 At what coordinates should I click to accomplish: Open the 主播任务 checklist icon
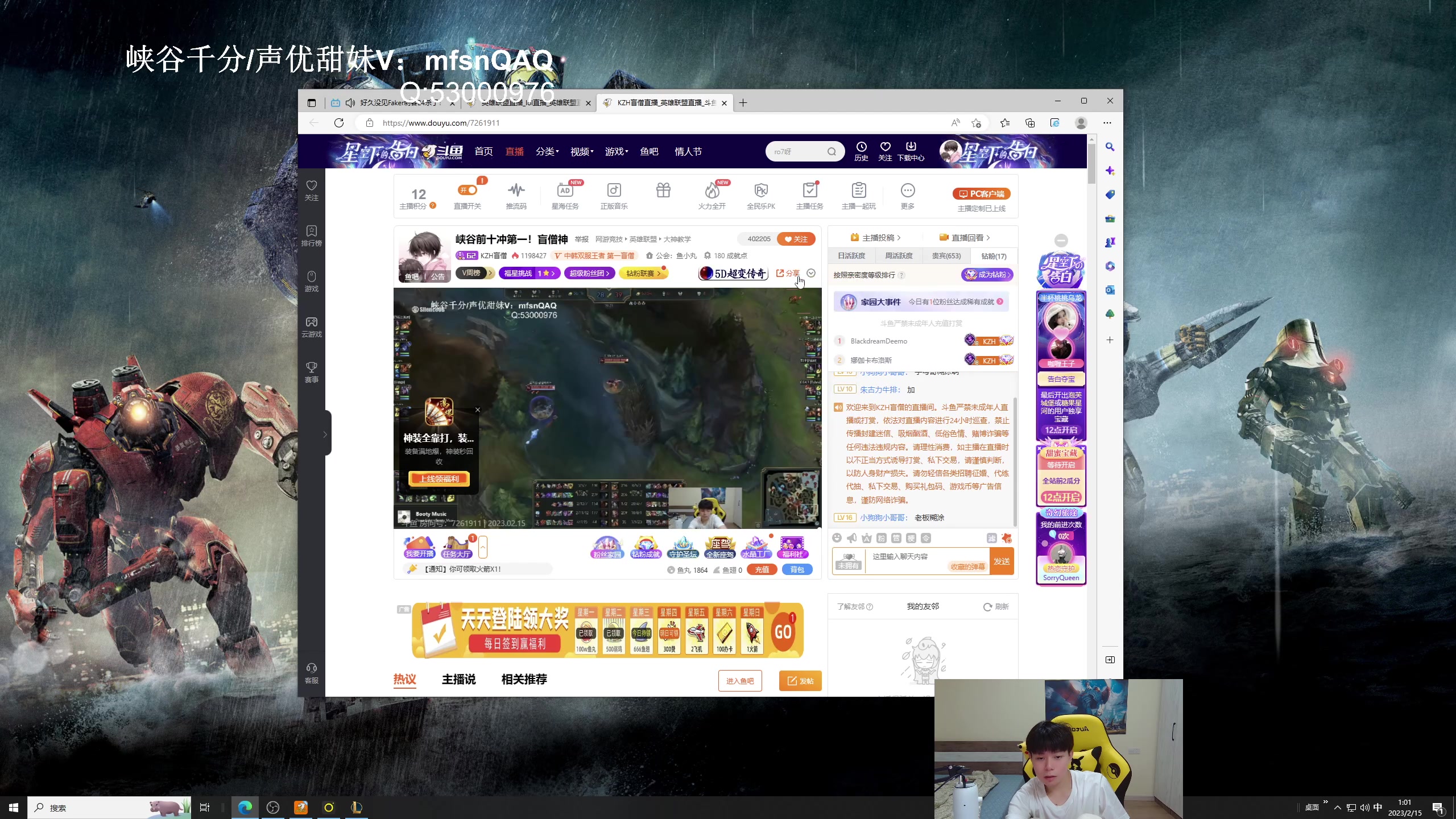coord(810,196)
